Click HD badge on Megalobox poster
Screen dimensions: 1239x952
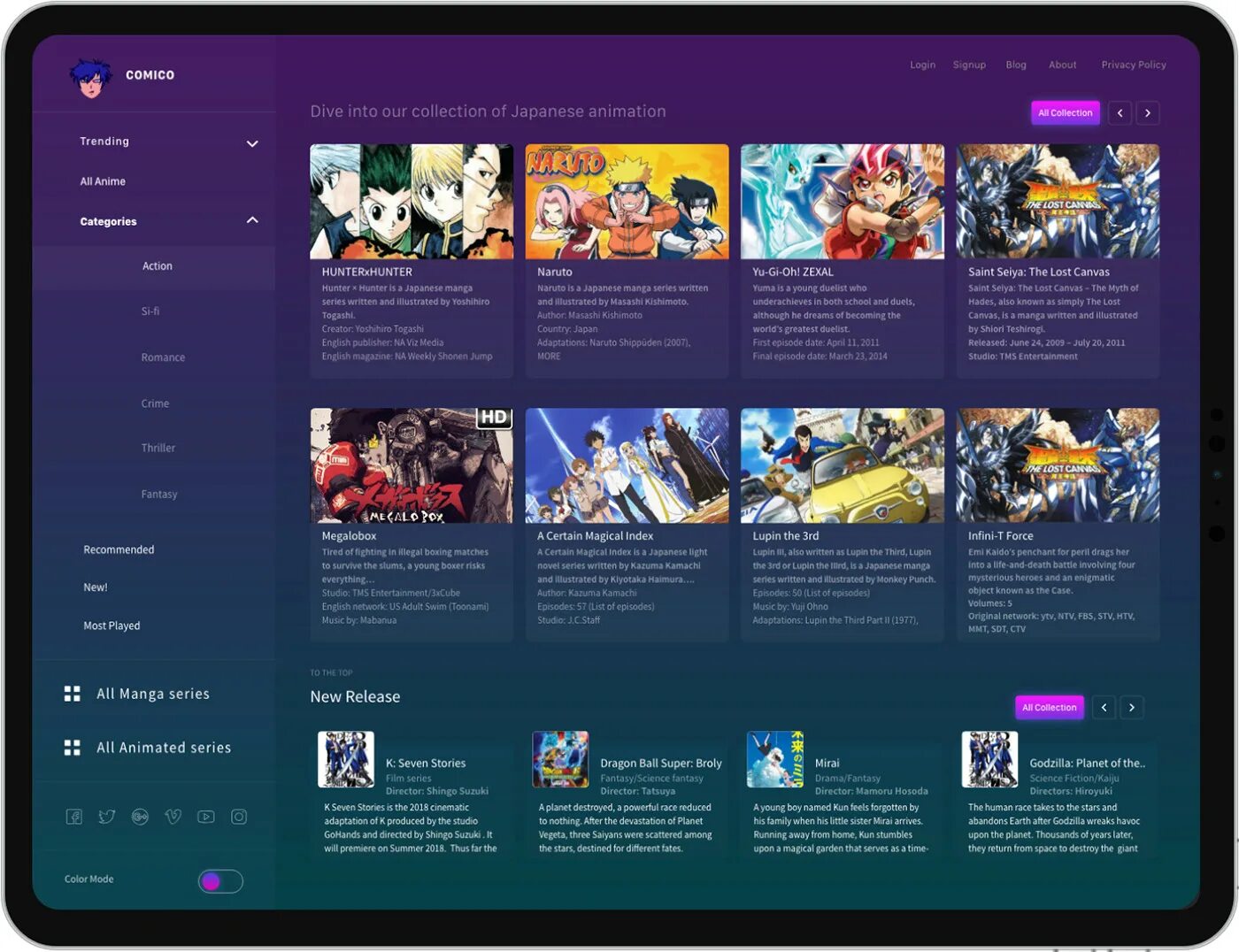494,418
